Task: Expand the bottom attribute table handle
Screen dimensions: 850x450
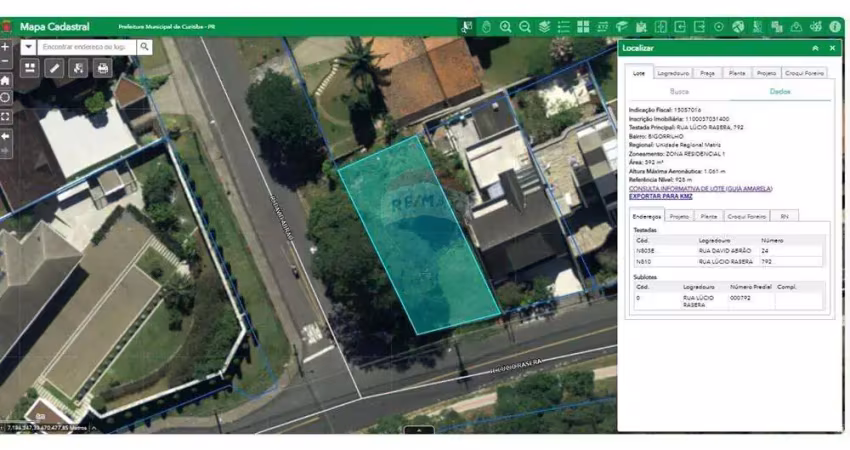Action: coord(419,430)
